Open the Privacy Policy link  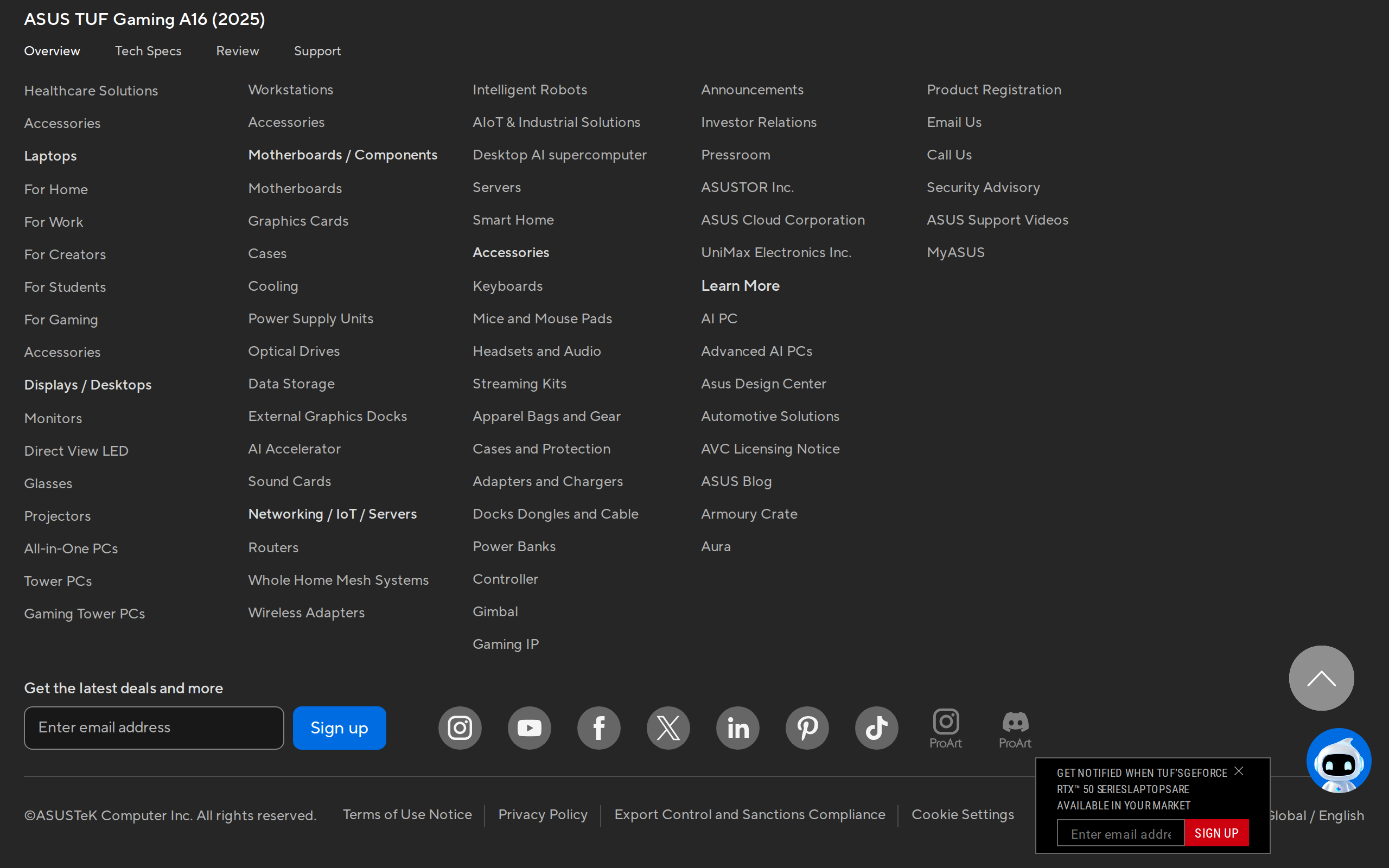(x=543, y=815)
